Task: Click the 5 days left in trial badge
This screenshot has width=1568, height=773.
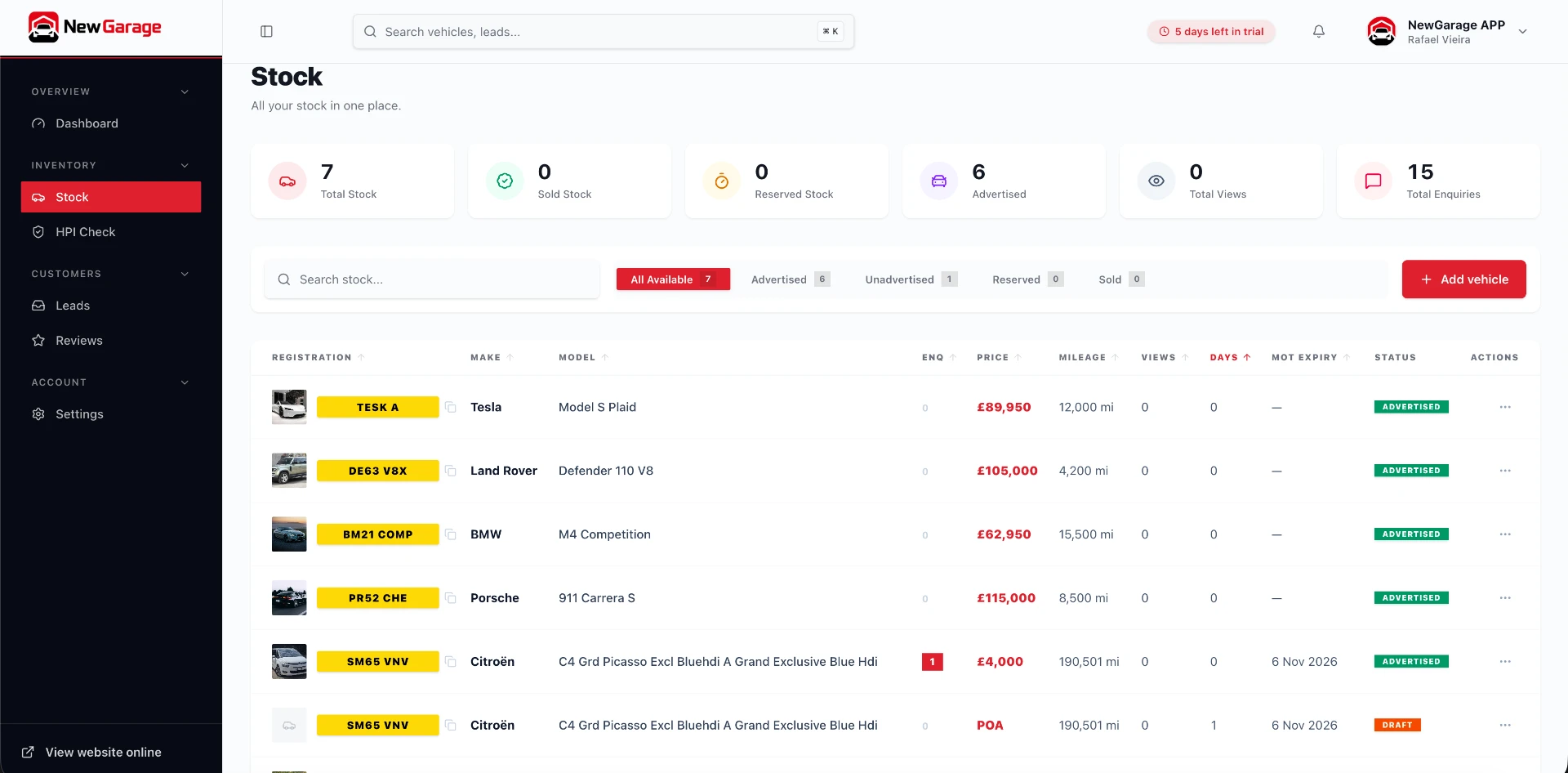Action: [x=1211, y=32]
